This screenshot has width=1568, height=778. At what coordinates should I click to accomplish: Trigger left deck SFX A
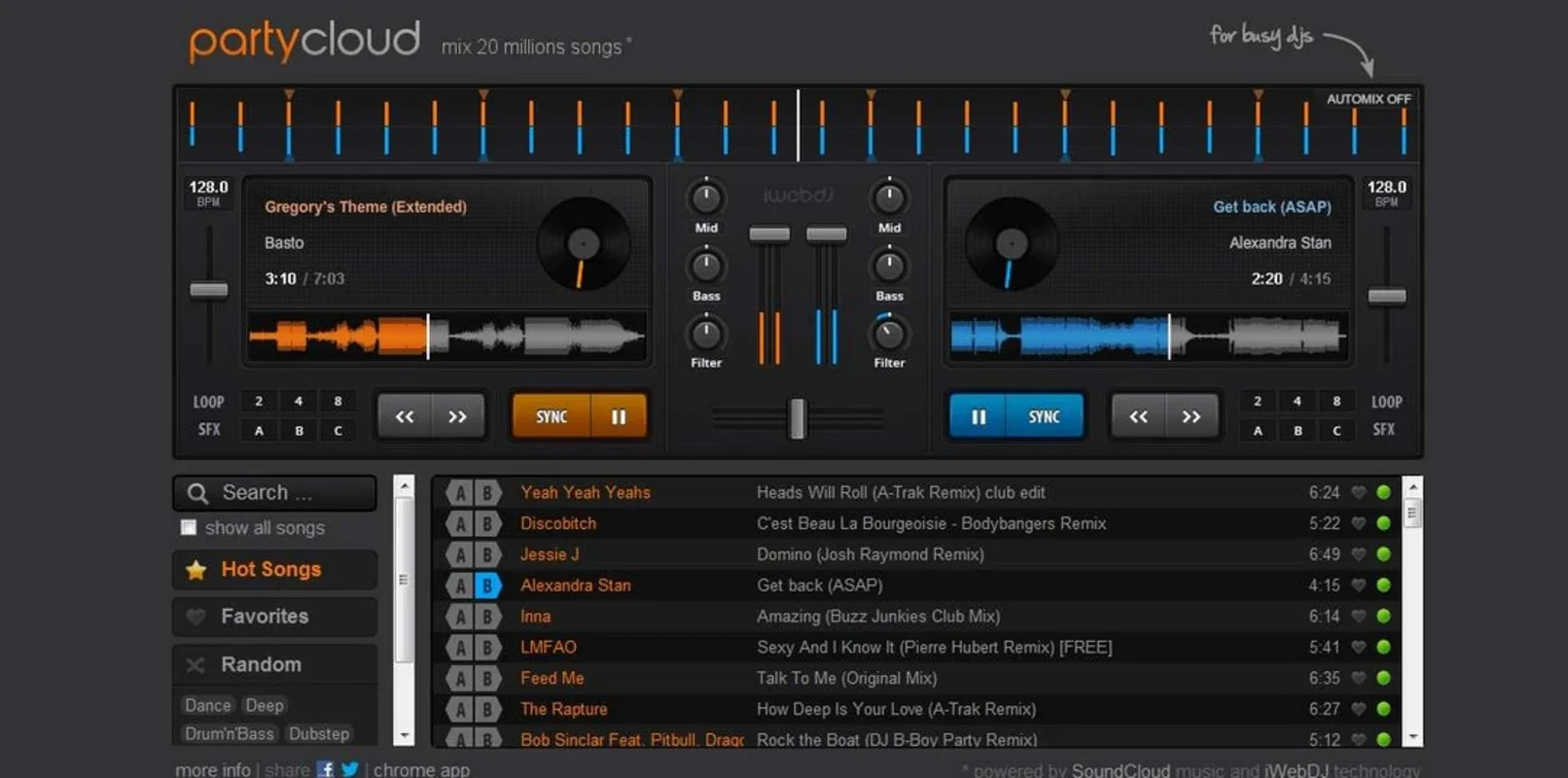259,430
